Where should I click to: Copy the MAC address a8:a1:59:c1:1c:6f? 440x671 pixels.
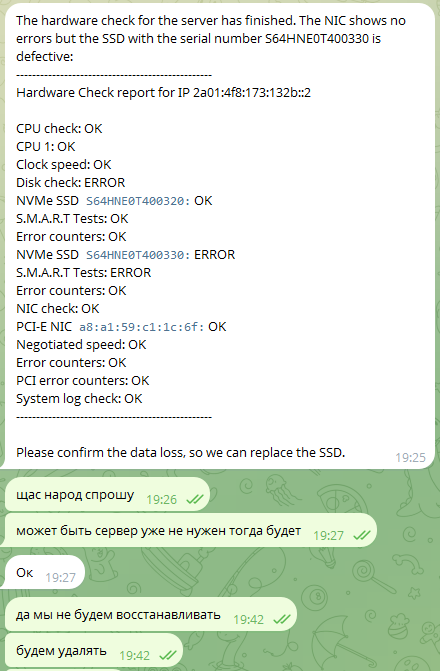[142, 327]
